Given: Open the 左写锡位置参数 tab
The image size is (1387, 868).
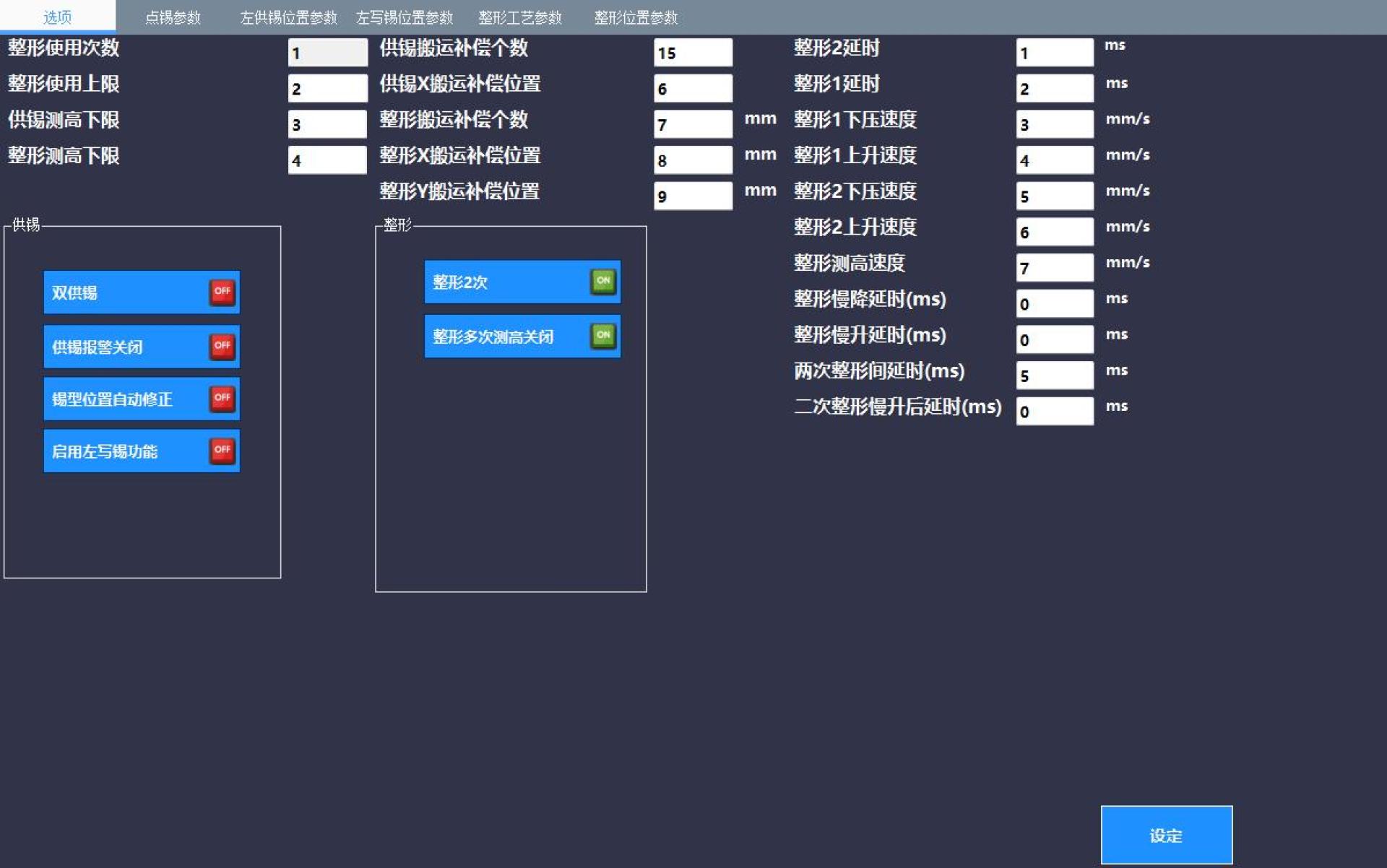Looking at the screenshot, I should [x=404, y=17].
